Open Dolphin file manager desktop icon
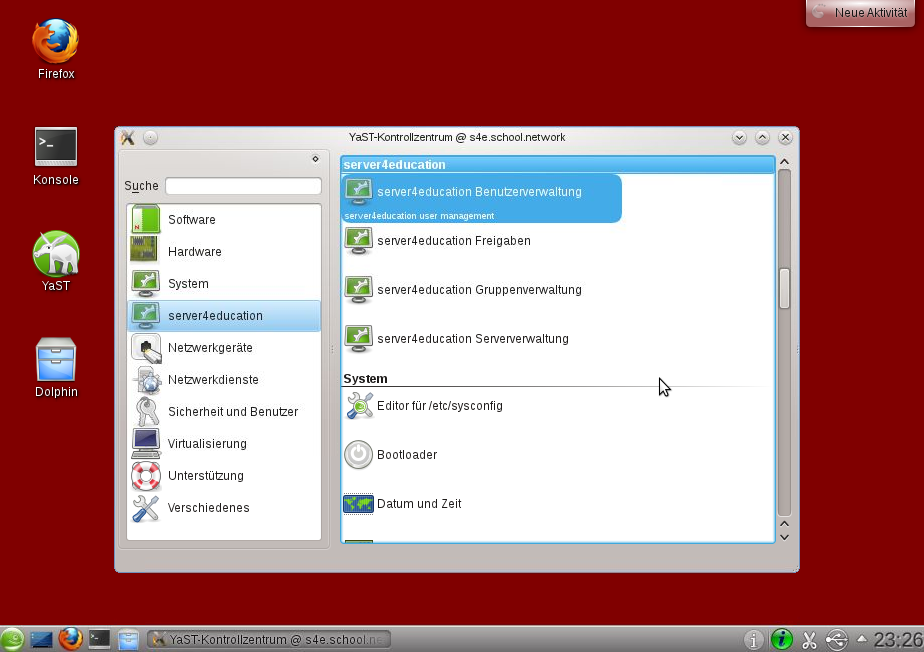 (x=55, y=360)
